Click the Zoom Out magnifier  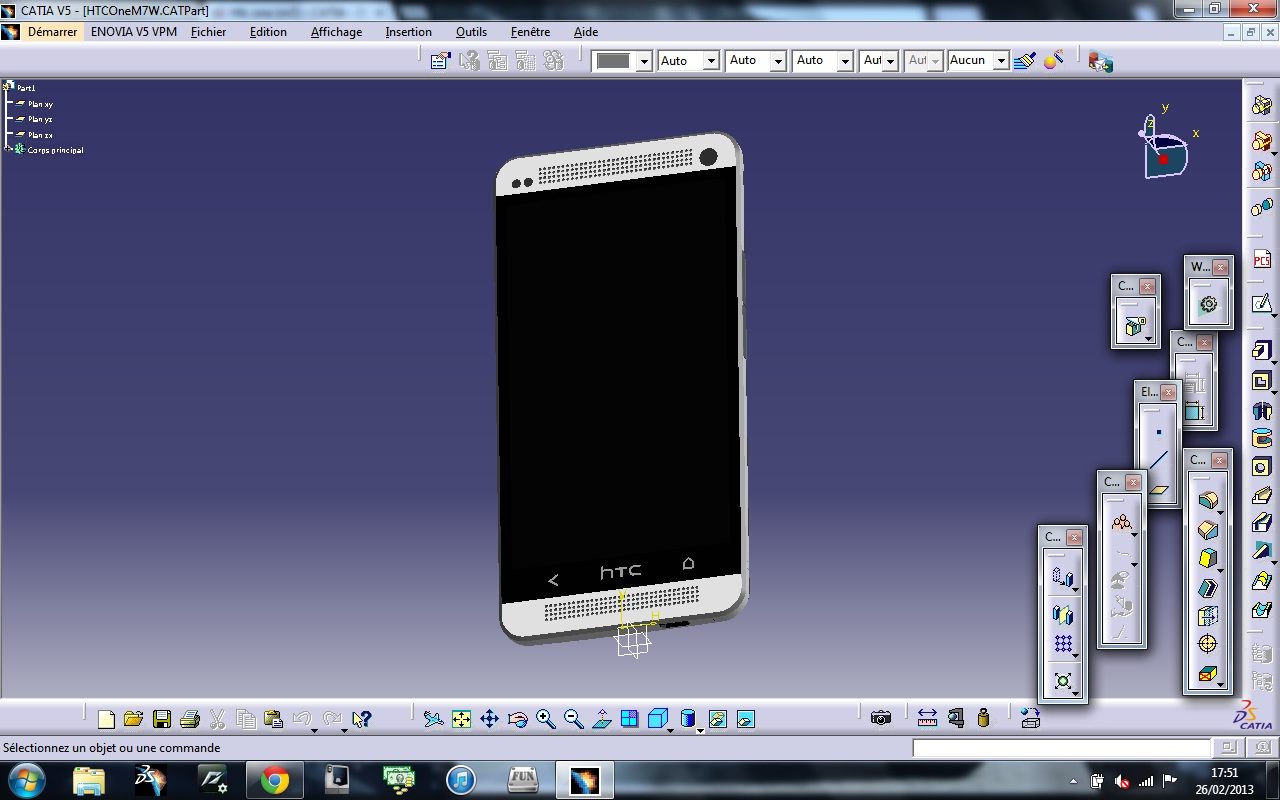coord(573,718)
